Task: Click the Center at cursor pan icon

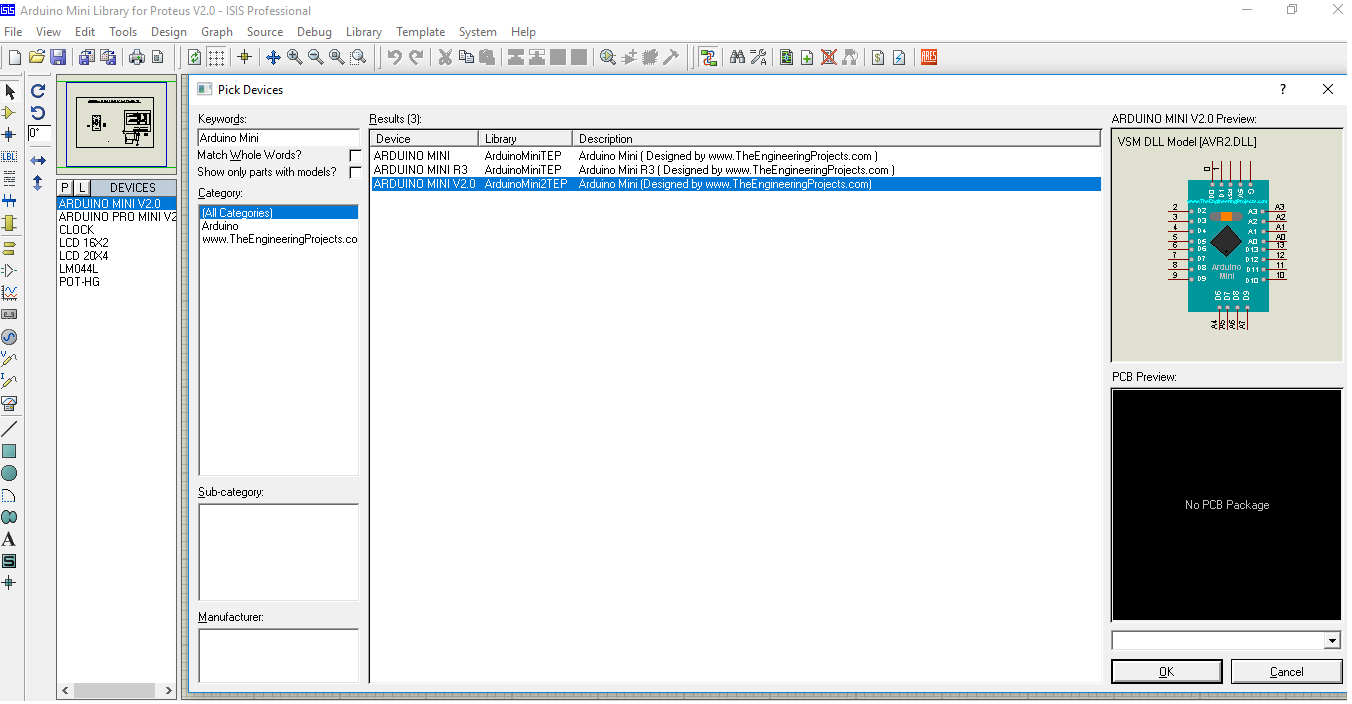Action: pos(272,57)
